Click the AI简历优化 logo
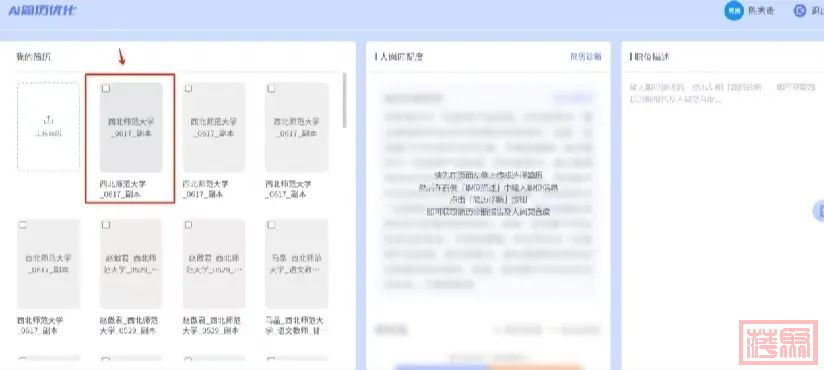824x370 pixels. (x=42, y=10)
